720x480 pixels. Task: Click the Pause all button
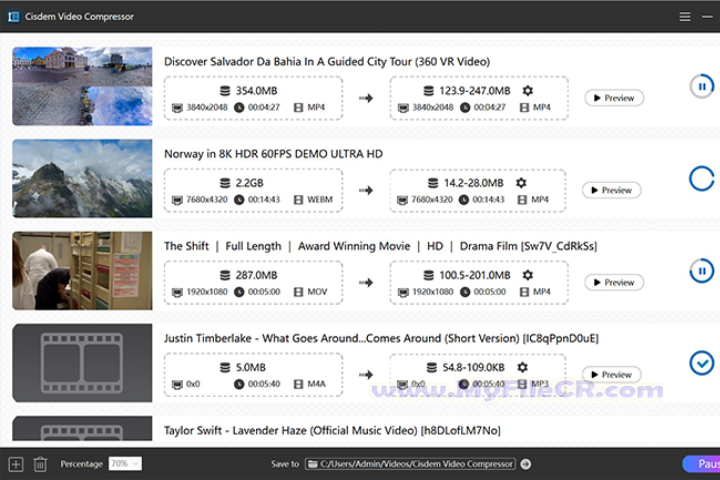[x=702, y=464]
